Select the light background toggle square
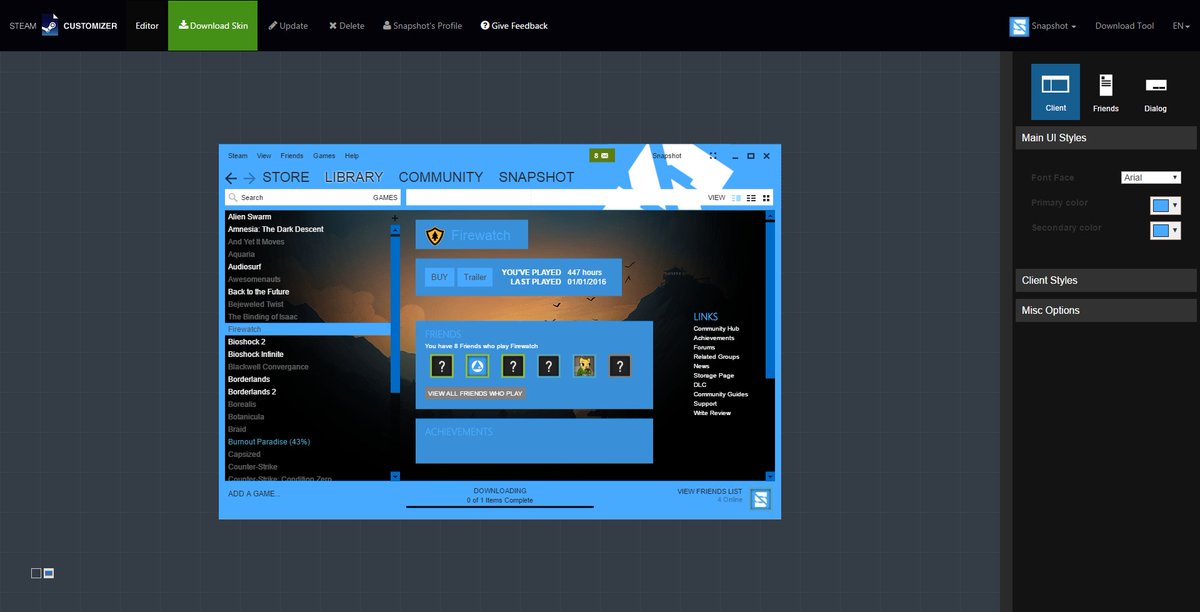The image size is (1200, 612). (49, 573)
